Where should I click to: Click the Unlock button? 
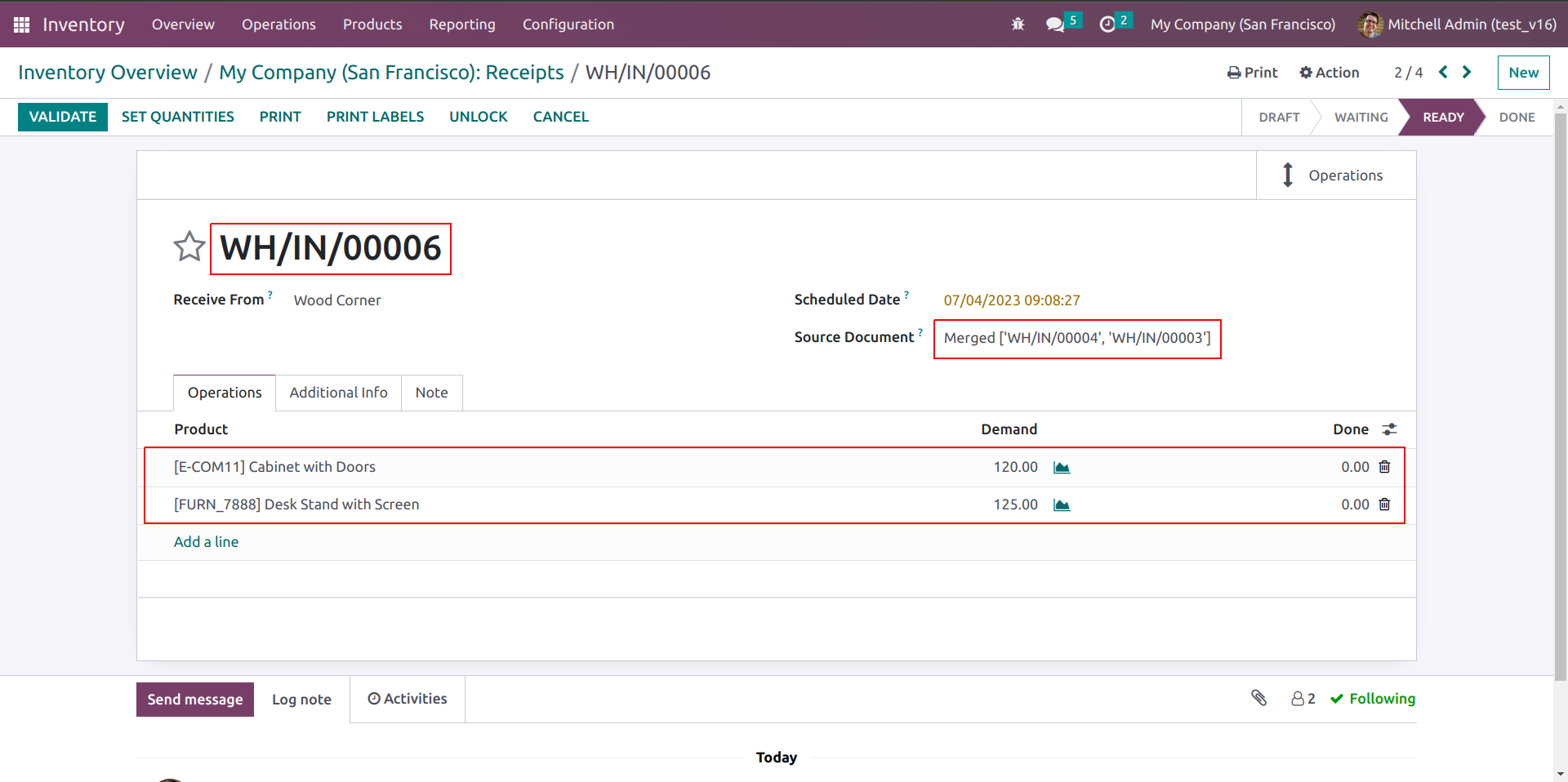(x=479, y=117)
